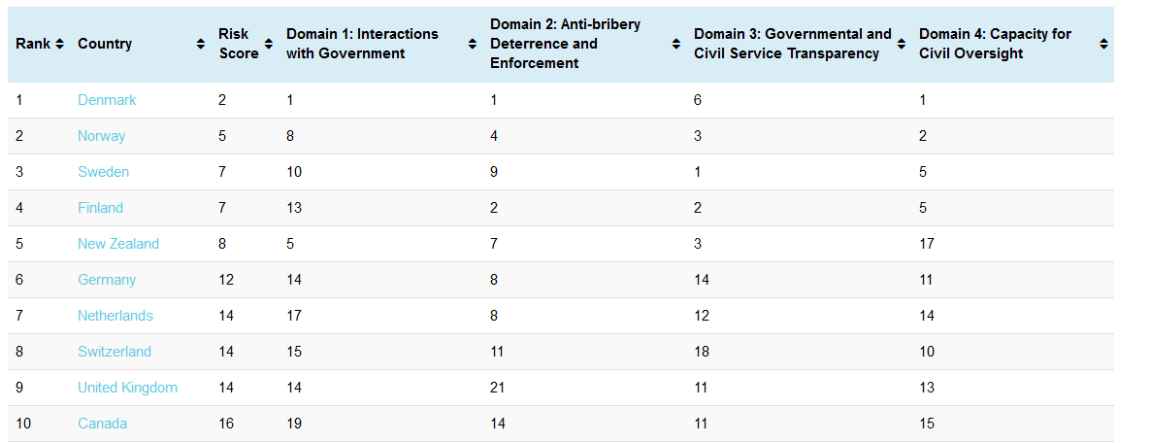The image size is (1150, 443).
Task: Click the Switzerland link
Action: (114, 352)
